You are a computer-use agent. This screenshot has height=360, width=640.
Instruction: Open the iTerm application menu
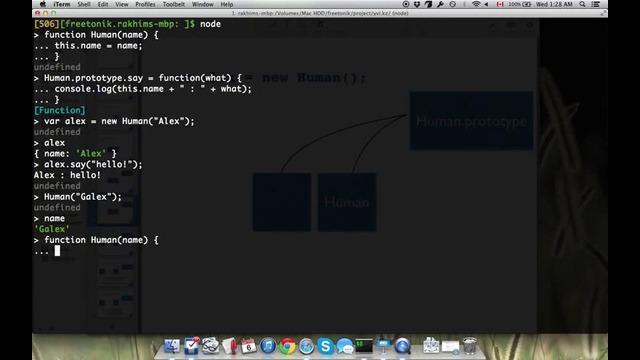point(62,4)
